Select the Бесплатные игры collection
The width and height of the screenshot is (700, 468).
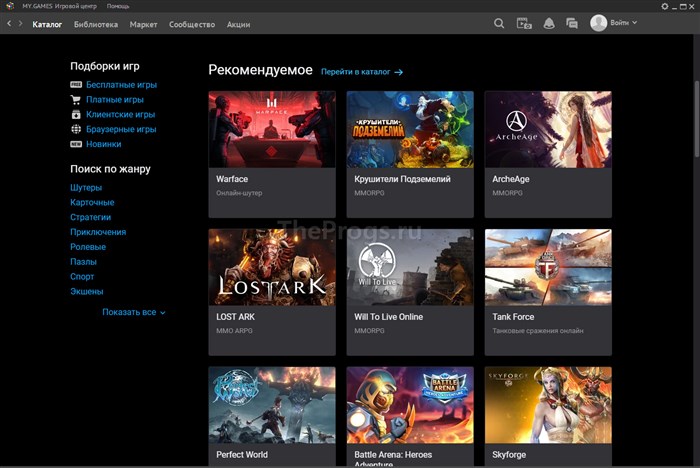(121, 84)
